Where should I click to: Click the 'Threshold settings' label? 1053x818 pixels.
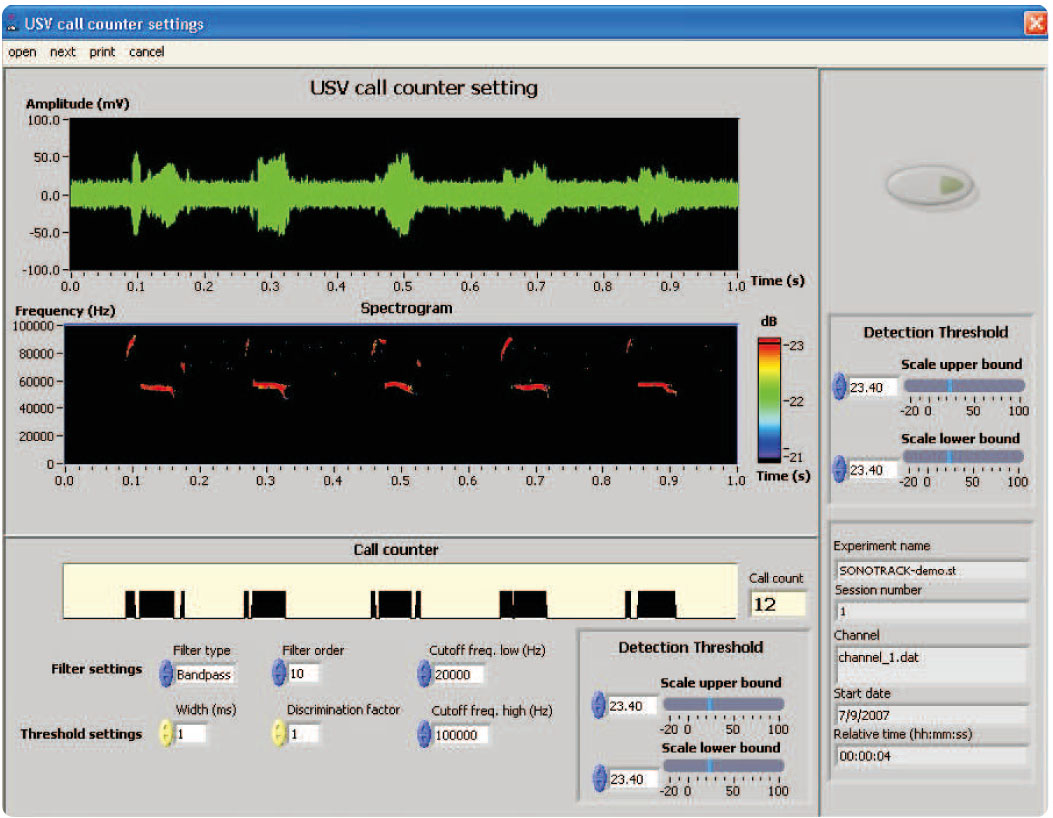point(81,734)
